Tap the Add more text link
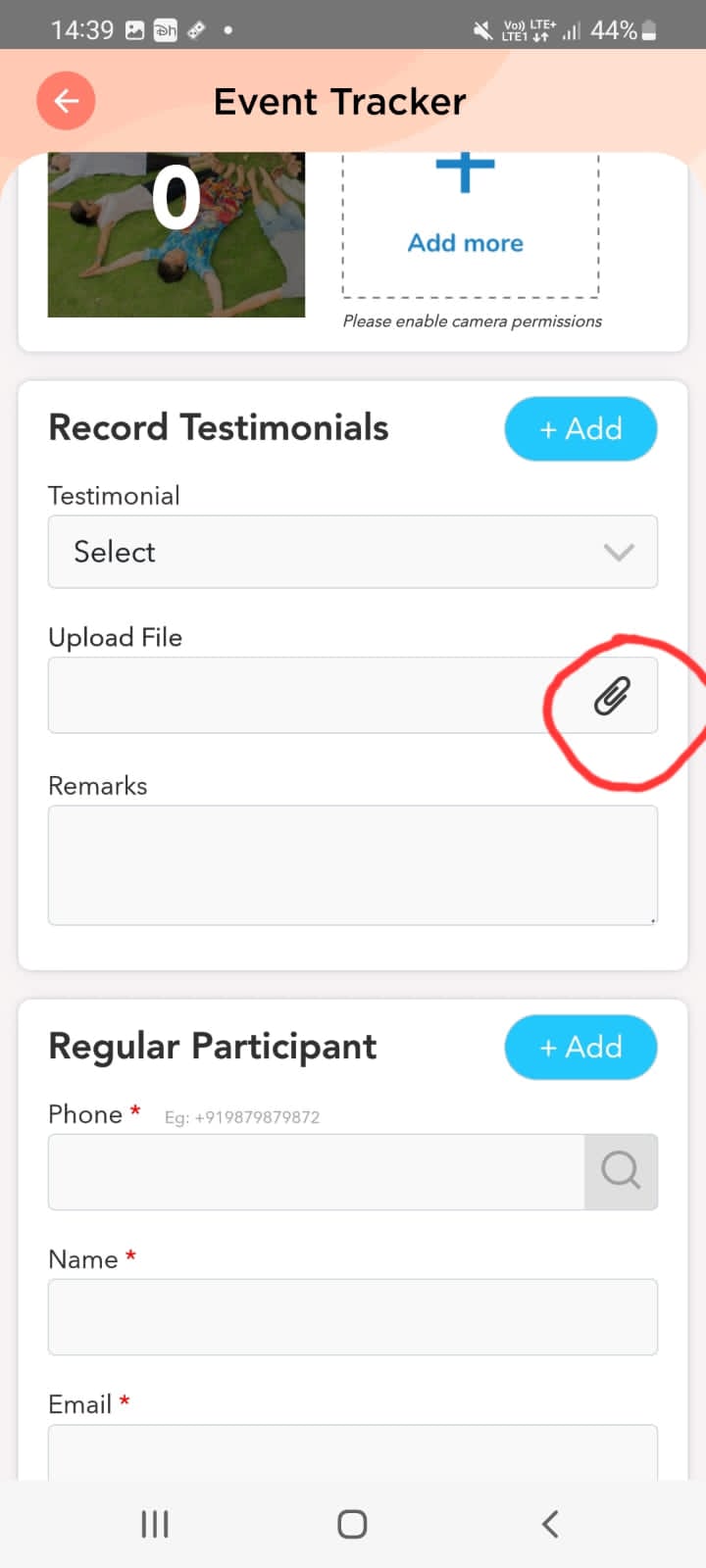The image size is (706, 1568). (x=466, y=243)
